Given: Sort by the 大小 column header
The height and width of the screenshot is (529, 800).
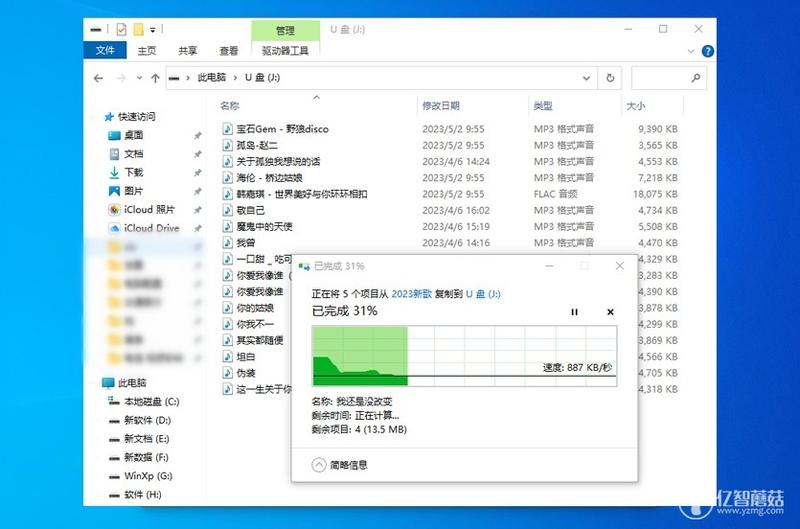Looking at the screenshot, I should click(636, 106).
